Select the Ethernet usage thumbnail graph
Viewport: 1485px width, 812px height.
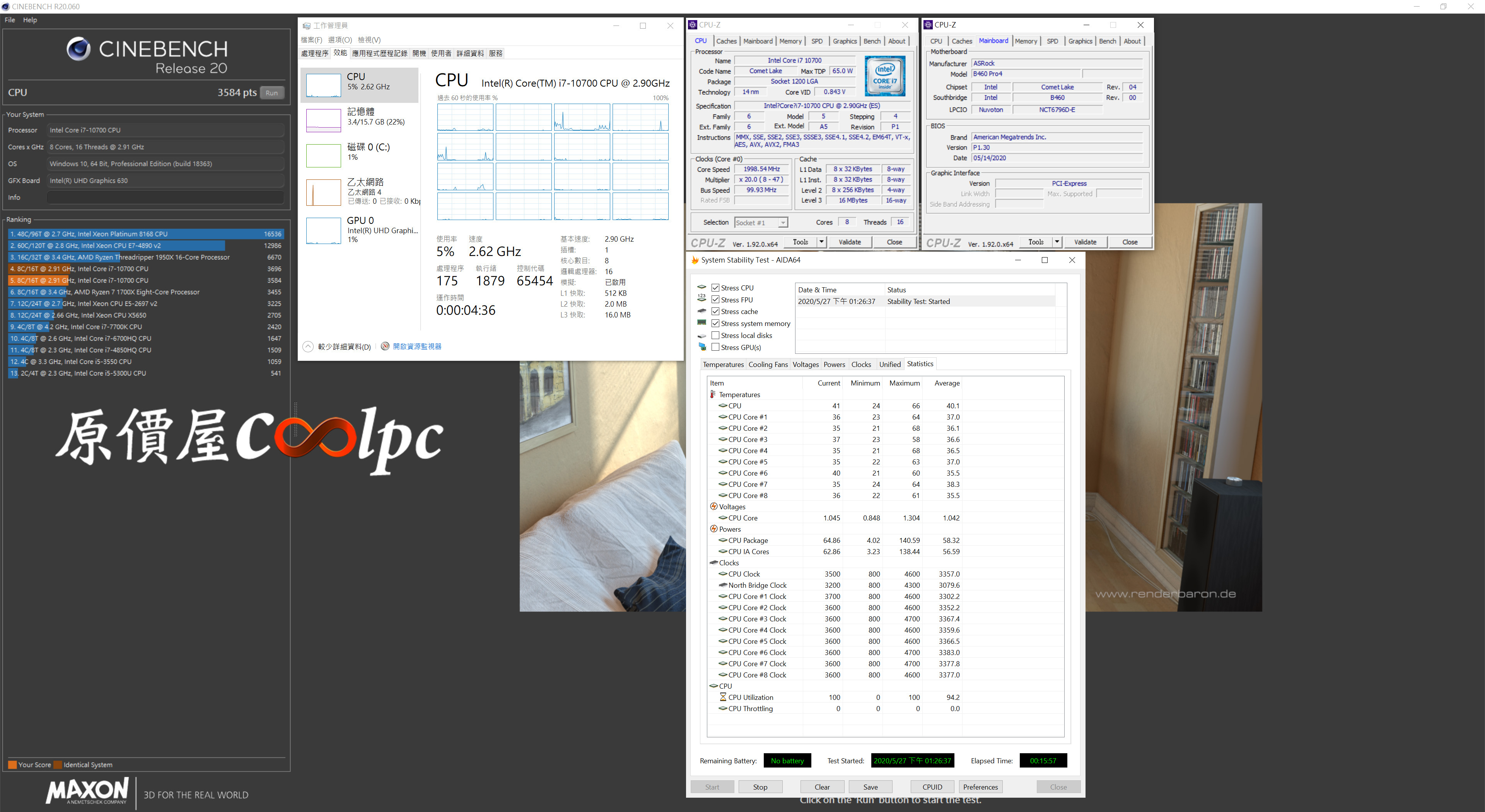[x=323, y=193]
